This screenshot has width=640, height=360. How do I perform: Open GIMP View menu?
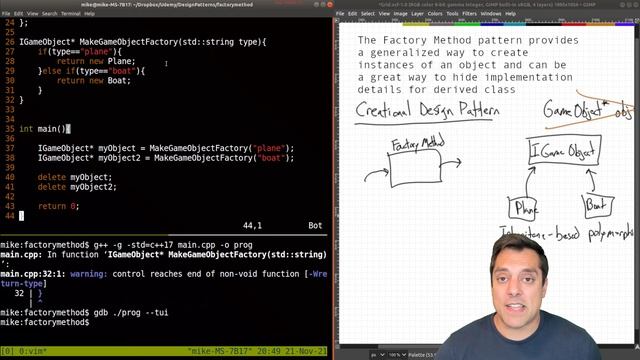click(384, 13)
